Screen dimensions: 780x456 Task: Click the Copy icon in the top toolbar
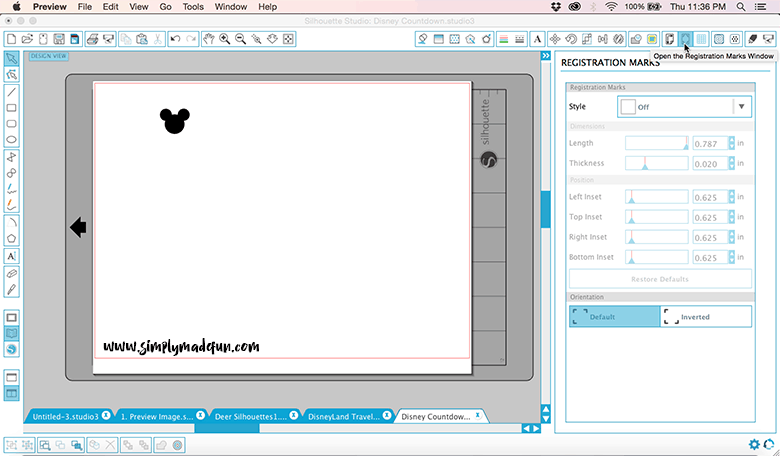pyautogui.click(x=126, y=39)
